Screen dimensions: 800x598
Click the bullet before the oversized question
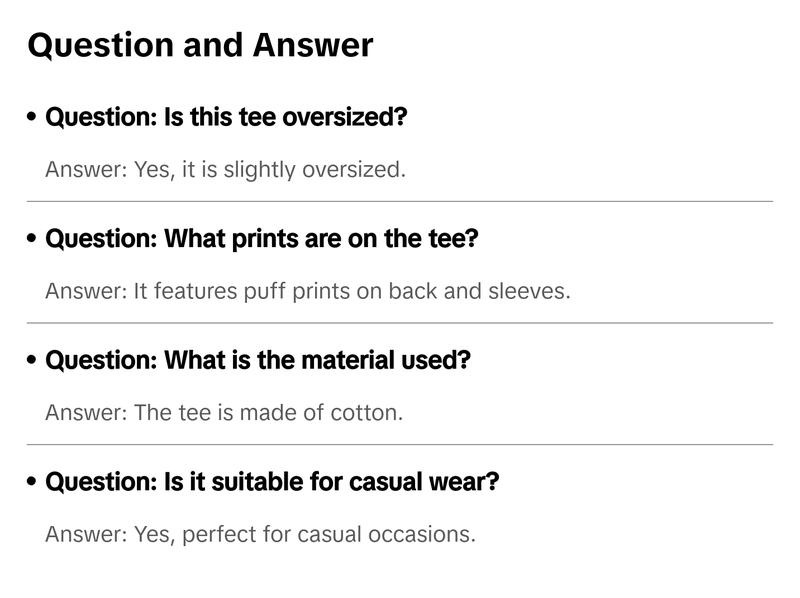click(x=33, y=117)
